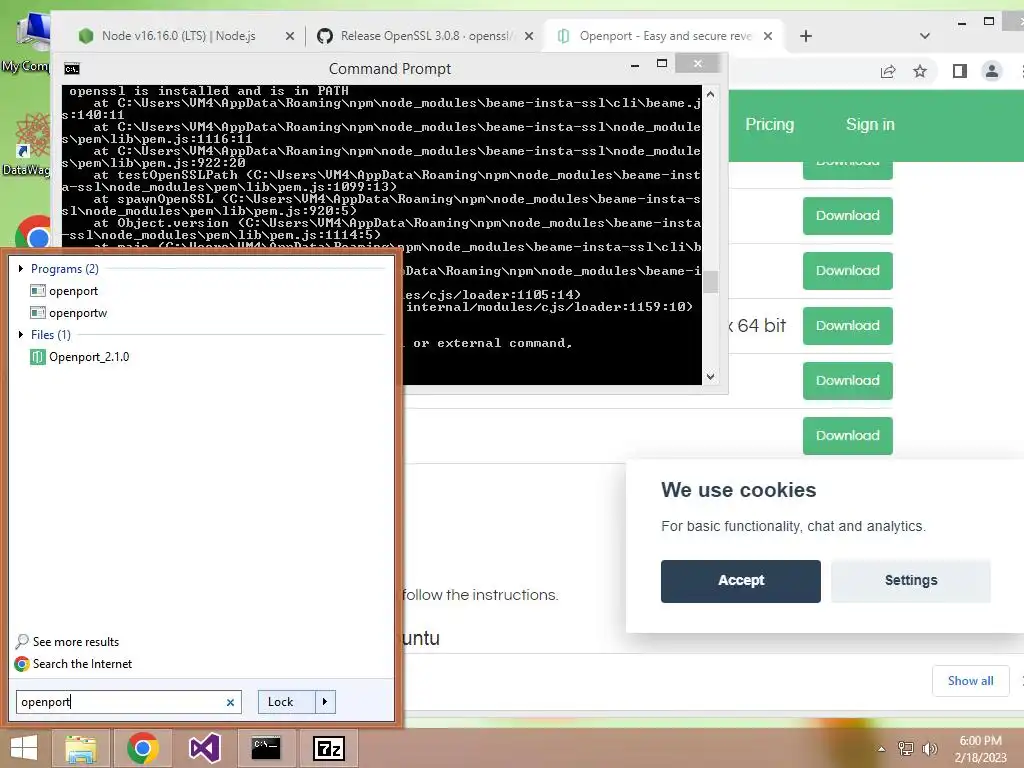The width and height of the screenshot is (1024, 768).
Task: Open the Chrome profile icon
Action: point(991,71)
